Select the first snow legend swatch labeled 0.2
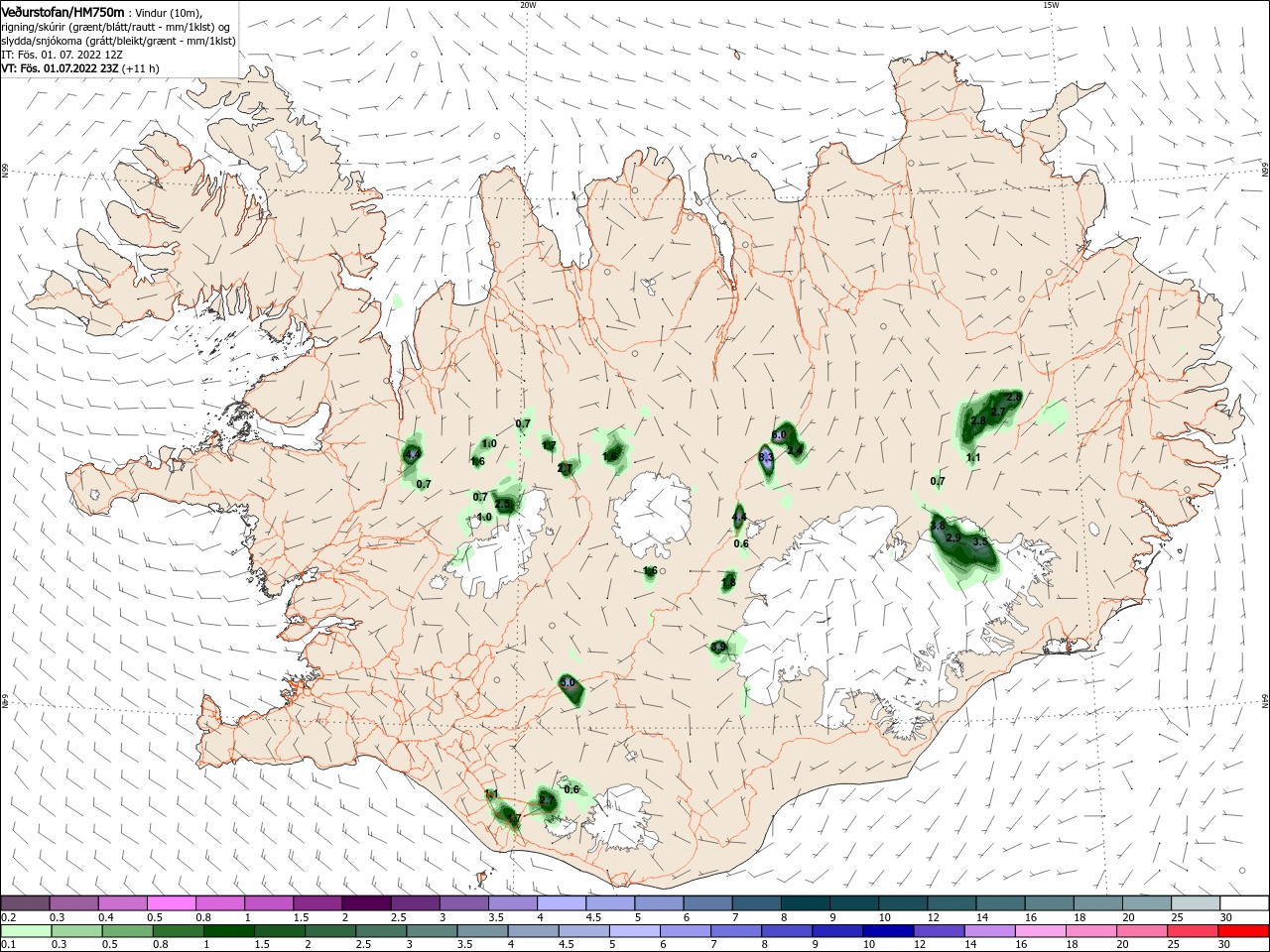1270x952 pixels. pos(25,903)
